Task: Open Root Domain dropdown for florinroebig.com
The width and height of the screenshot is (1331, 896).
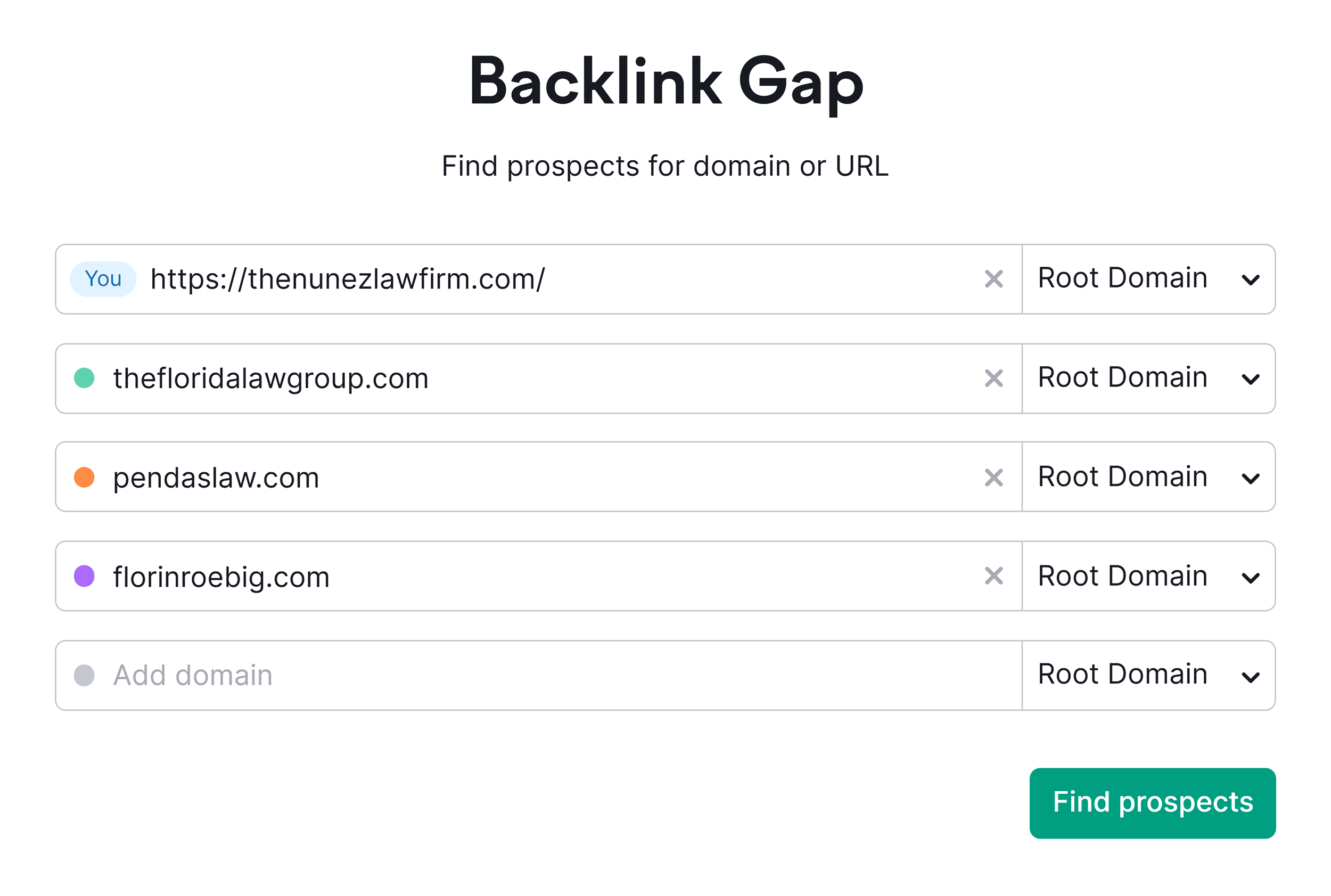Action: [1148, 576]
